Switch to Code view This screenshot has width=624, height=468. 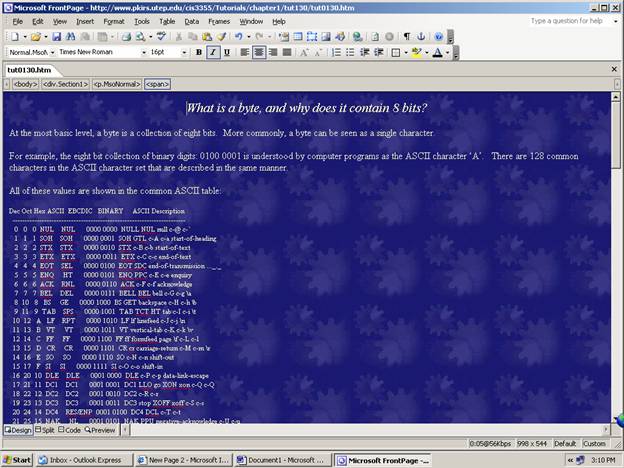click(69, 430)
